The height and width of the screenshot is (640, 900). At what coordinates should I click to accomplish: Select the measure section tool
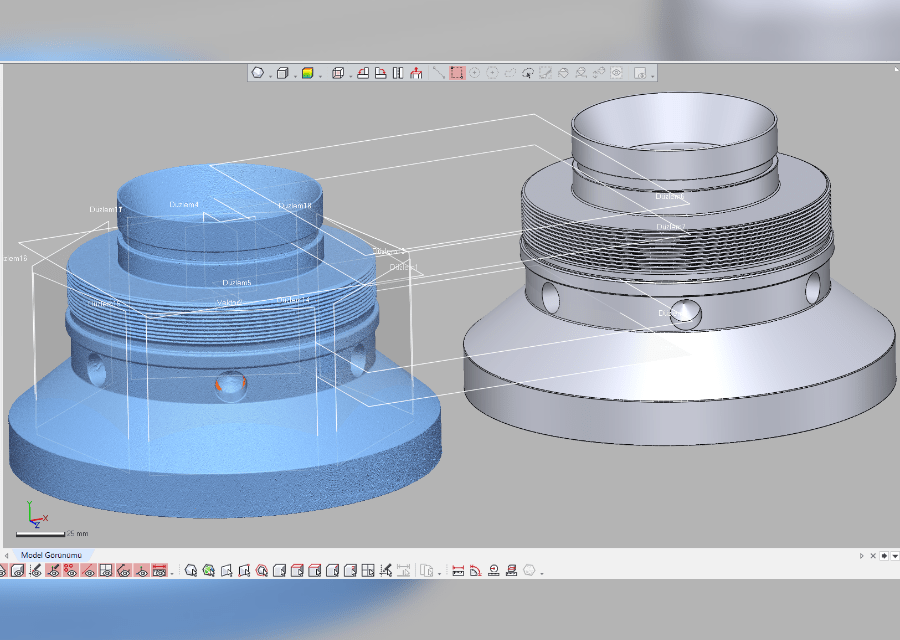tap(511, 571)
